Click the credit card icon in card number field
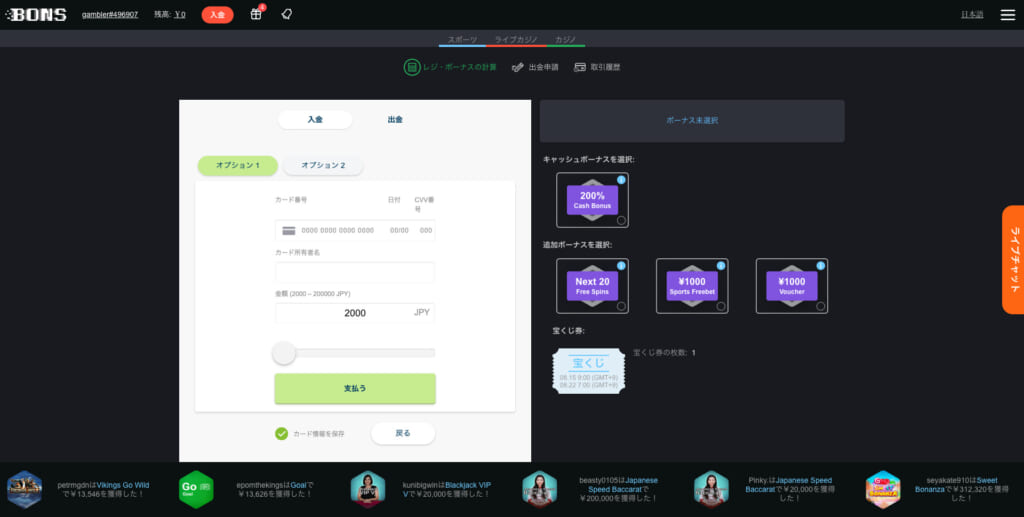Viewport: 1024px width, 517px height. 289,230
